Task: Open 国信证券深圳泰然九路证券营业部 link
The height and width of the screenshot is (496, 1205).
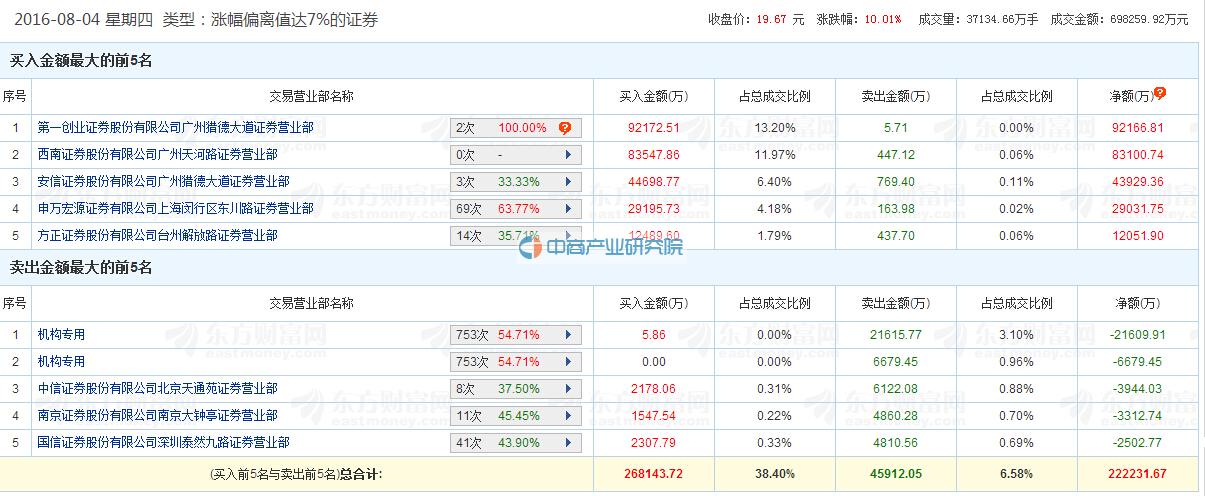Action: tap(163, 442)
